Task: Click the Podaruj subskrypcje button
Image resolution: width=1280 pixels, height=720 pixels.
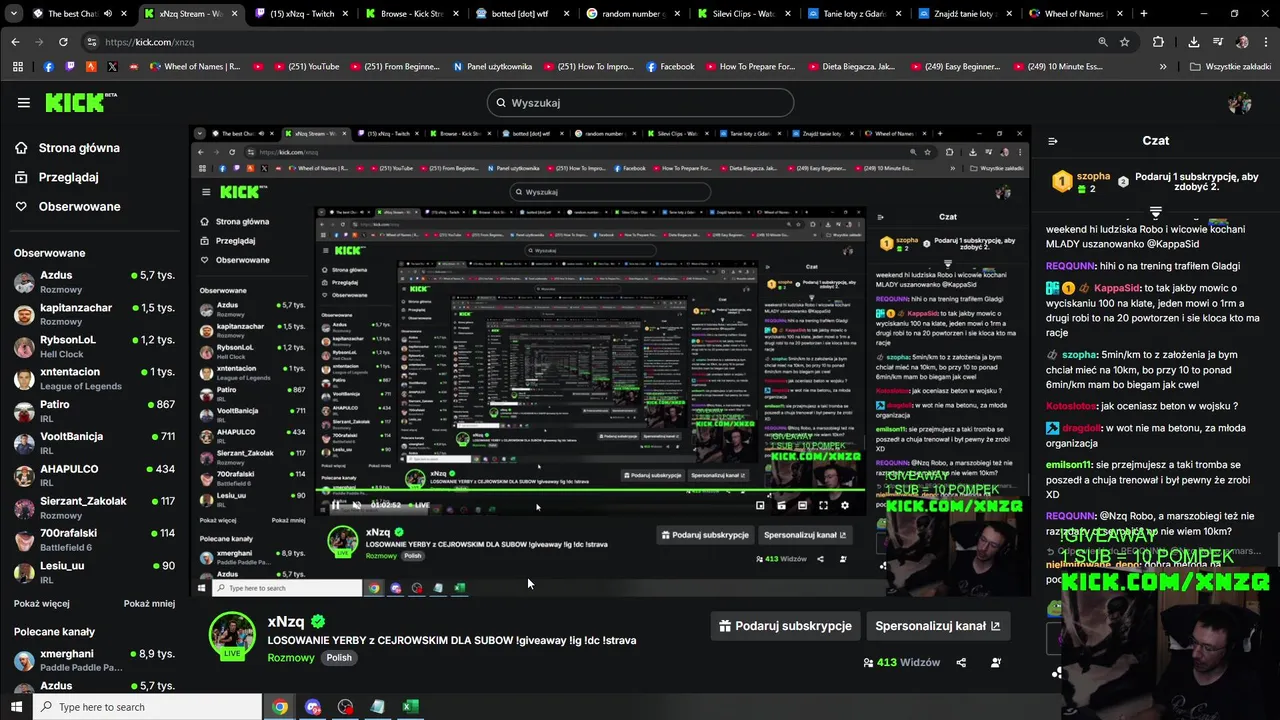Action: click(785, 626)
